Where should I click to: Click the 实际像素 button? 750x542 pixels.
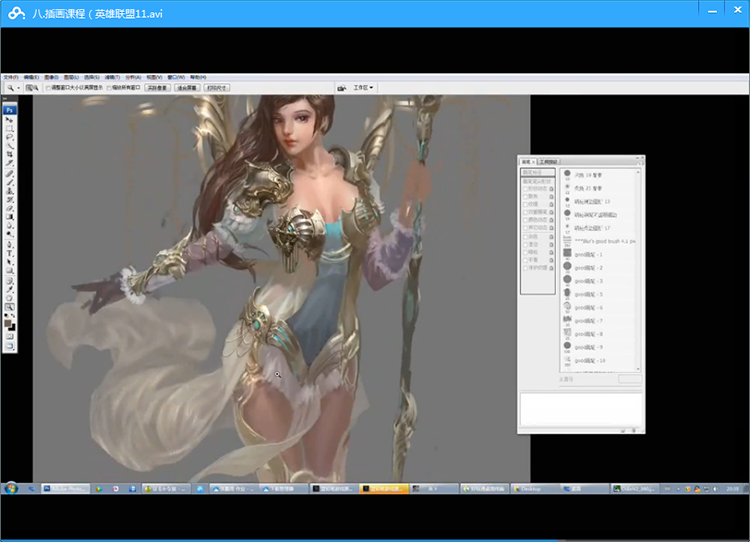tap(158, 88)
